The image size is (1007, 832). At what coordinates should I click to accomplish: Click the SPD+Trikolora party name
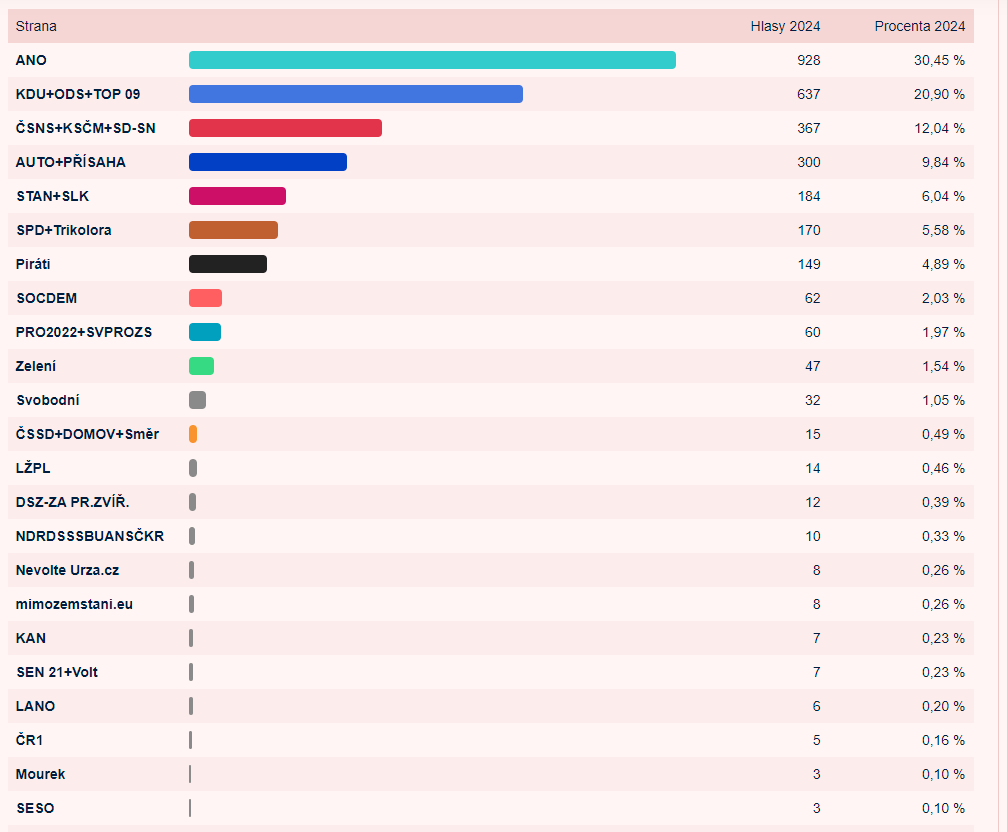(x=64, y=230)
